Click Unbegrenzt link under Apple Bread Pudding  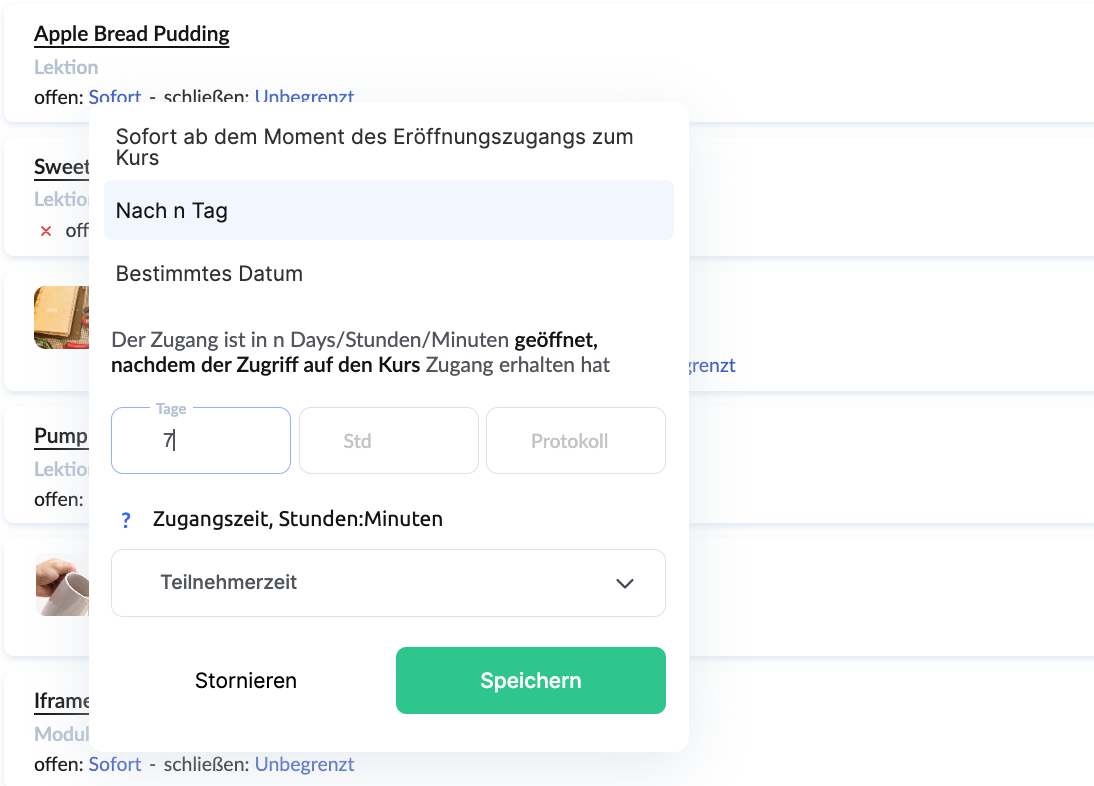(304, 96)
